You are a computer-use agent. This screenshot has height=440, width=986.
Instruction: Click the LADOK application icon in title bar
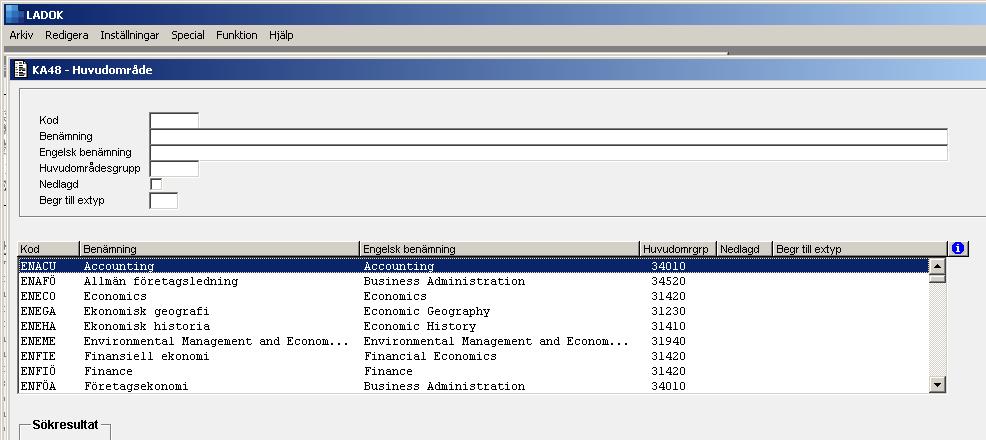pyautogui.click(x=13, y=14)
